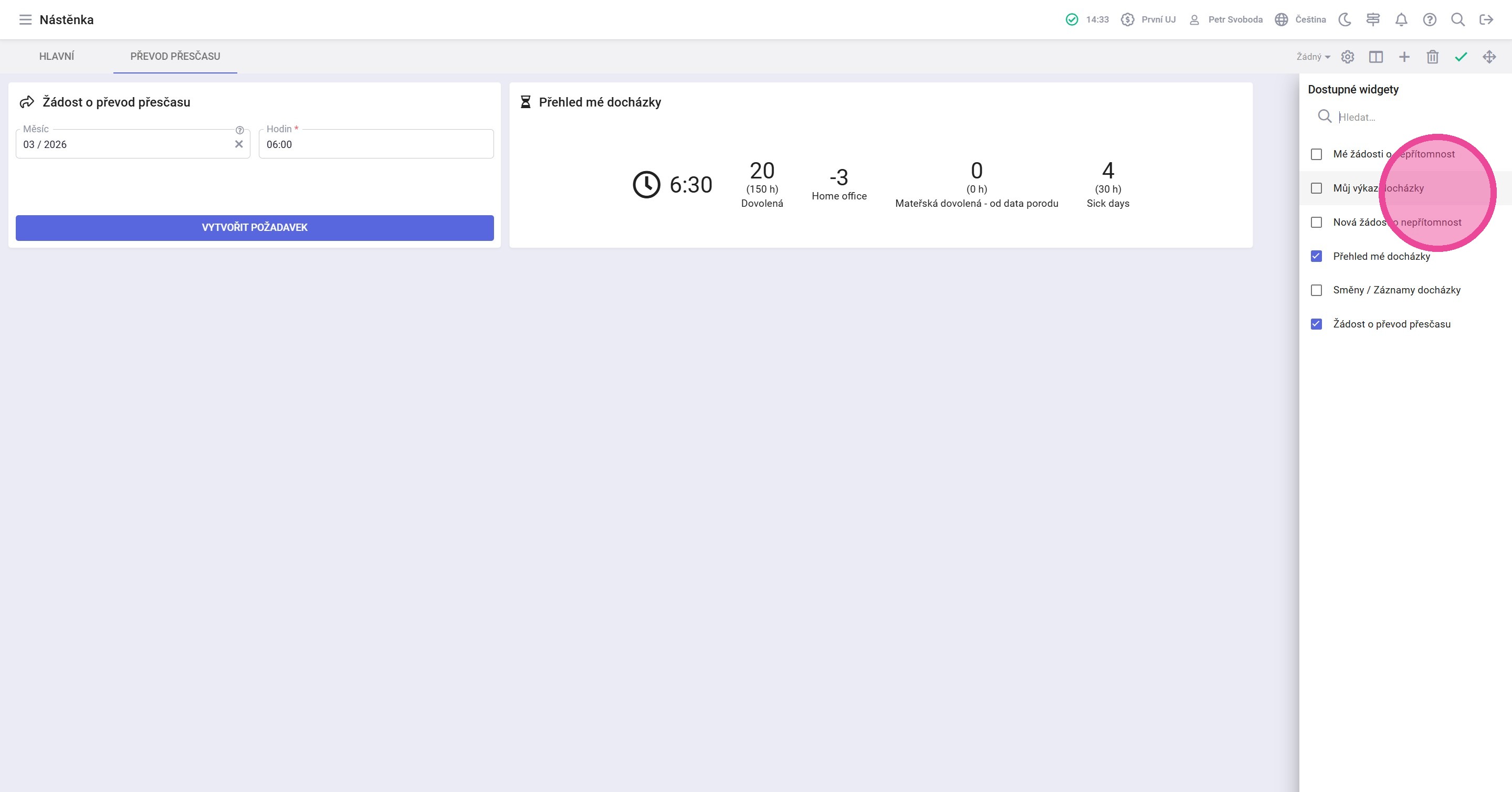
Task: Click the logout icon
Action: tap(1486, 20)
